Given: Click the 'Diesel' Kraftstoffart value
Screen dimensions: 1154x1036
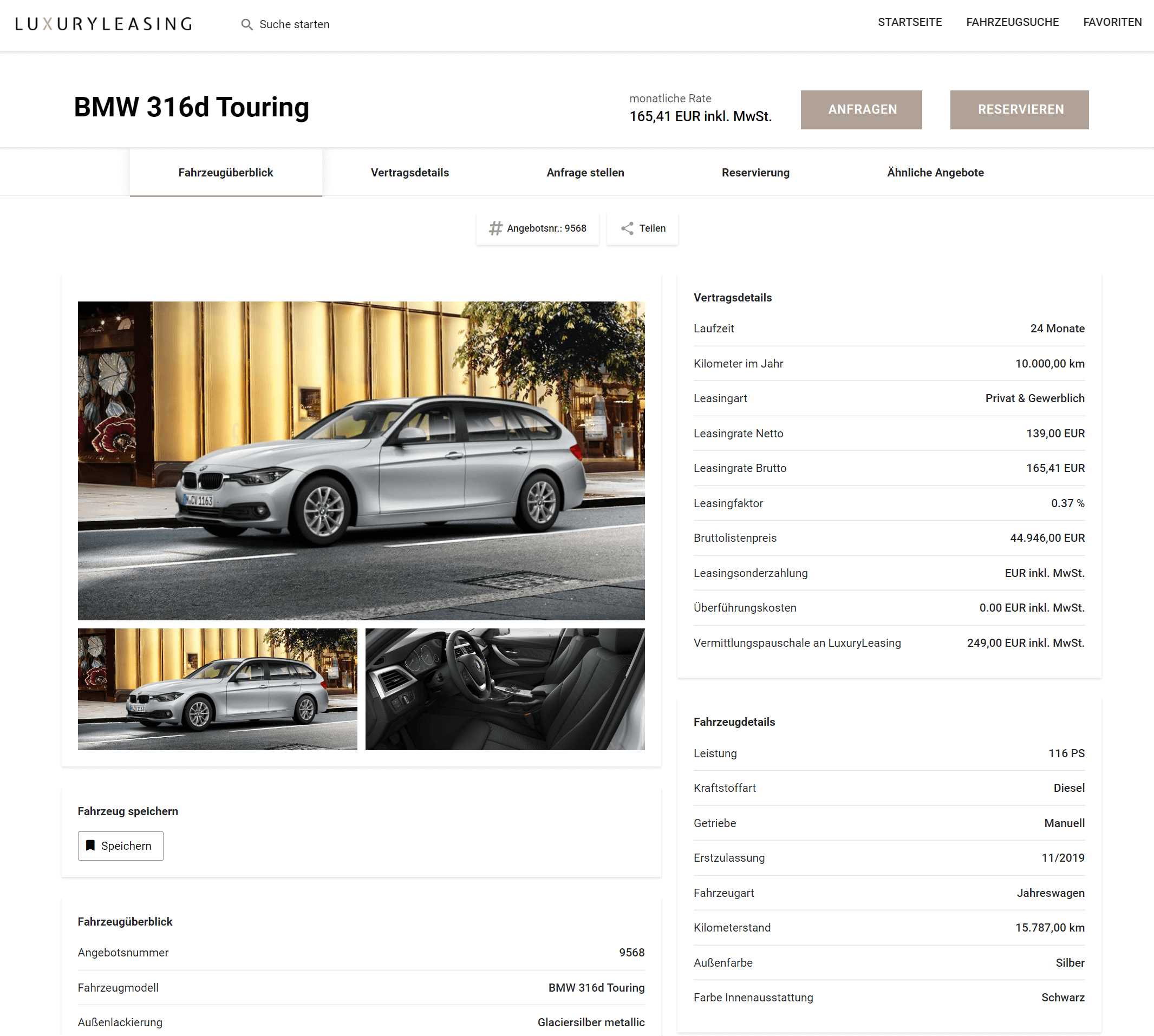Looking at the screenshot, I should point(1069,789).
